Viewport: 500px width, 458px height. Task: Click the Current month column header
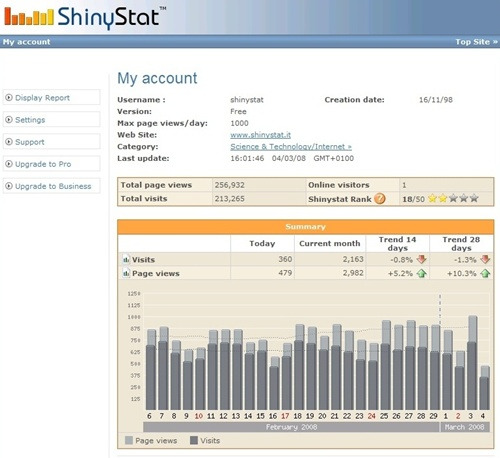click(x=330, y=243)
